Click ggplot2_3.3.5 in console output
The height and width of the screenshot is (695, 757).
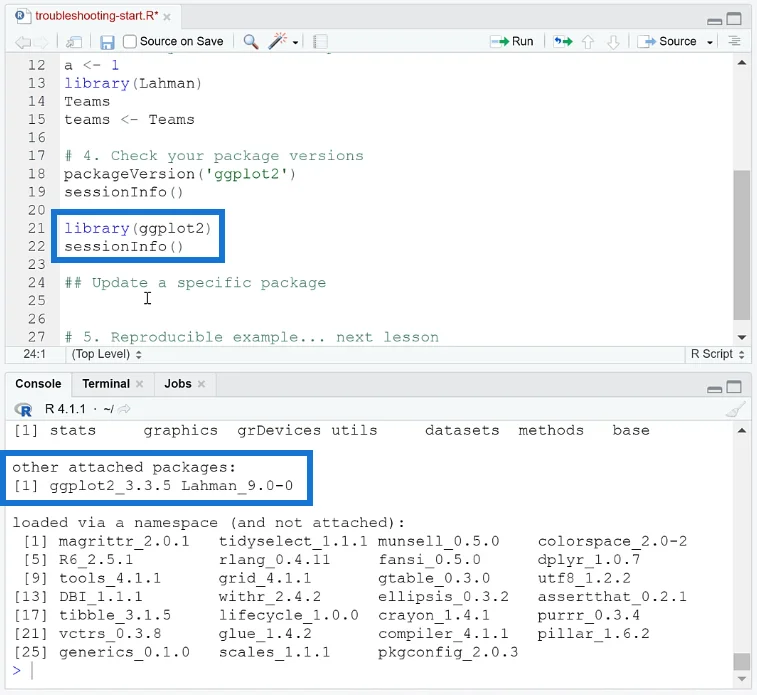tap(110, 486)
